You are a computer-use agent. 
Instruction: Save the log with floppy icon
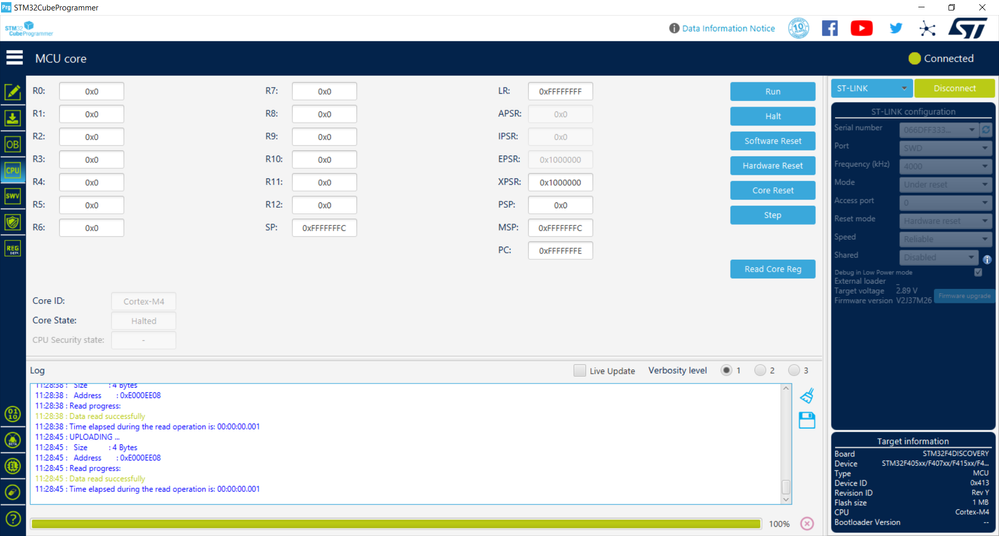[x=807, y=421]
